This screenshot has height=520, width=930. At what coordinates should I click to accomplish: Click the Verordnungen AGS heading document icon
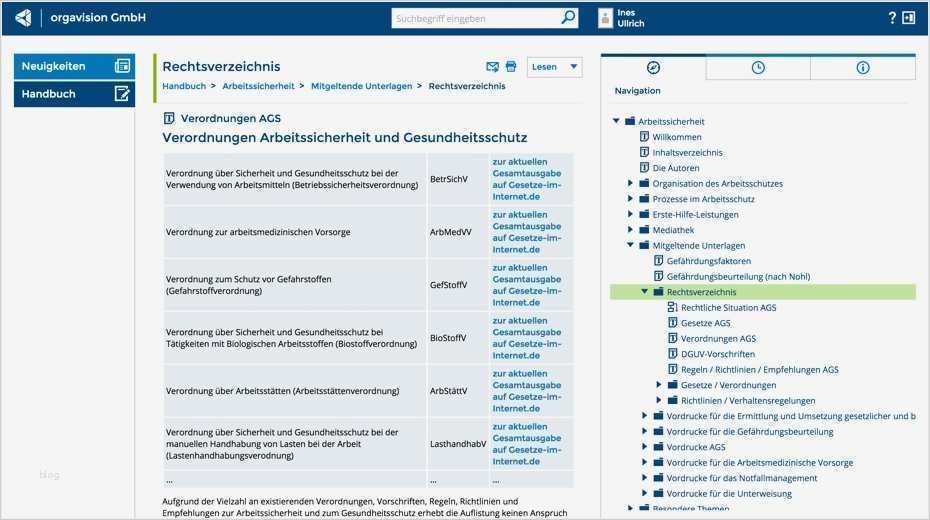pyautogui.click(x=169, y=118)
